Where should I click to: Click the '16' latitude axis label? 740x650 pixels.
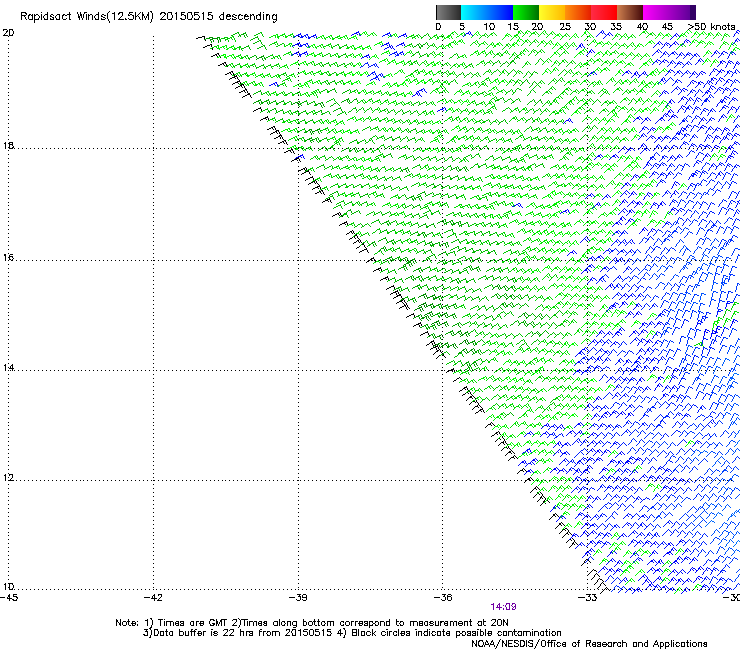(x=8, y=258)
